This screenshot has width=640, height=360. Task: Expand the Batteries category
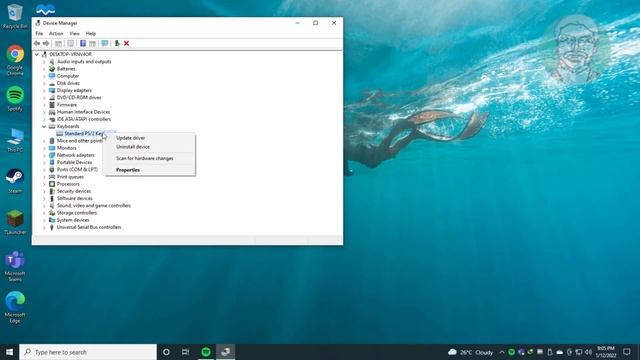click(44, 69)
